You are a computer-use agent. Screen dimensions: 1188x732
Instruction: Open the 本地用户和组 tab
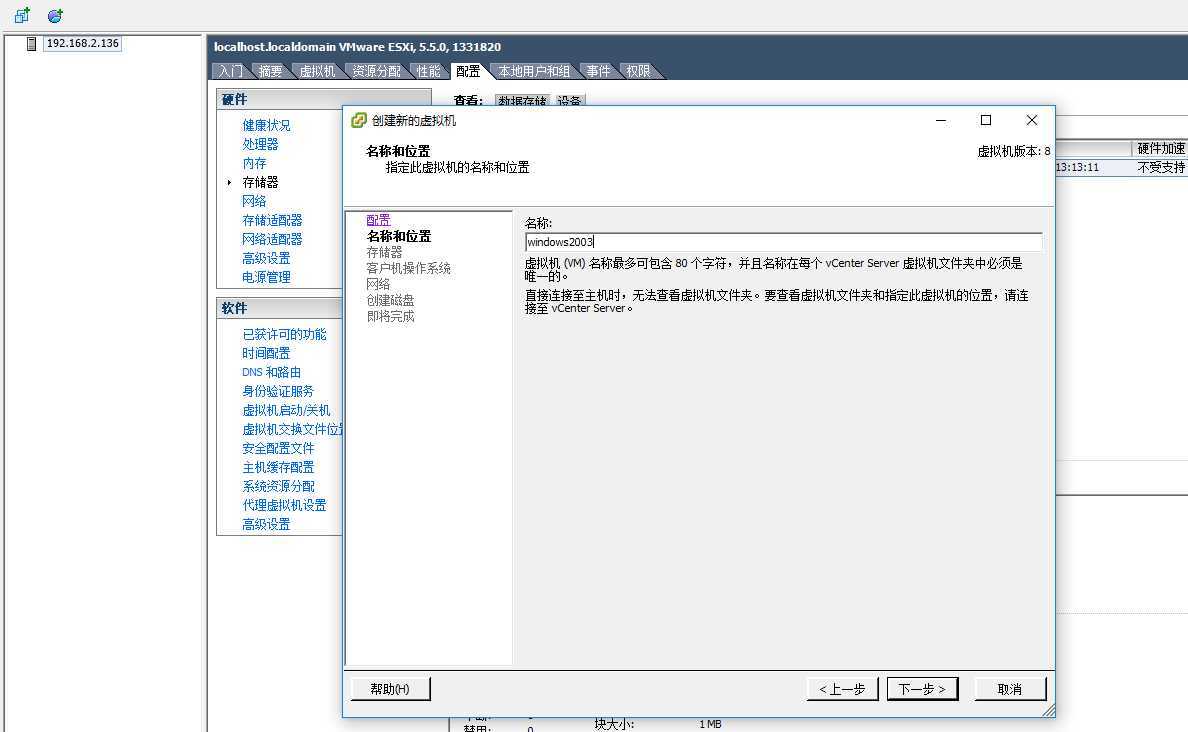click(533, 71)
